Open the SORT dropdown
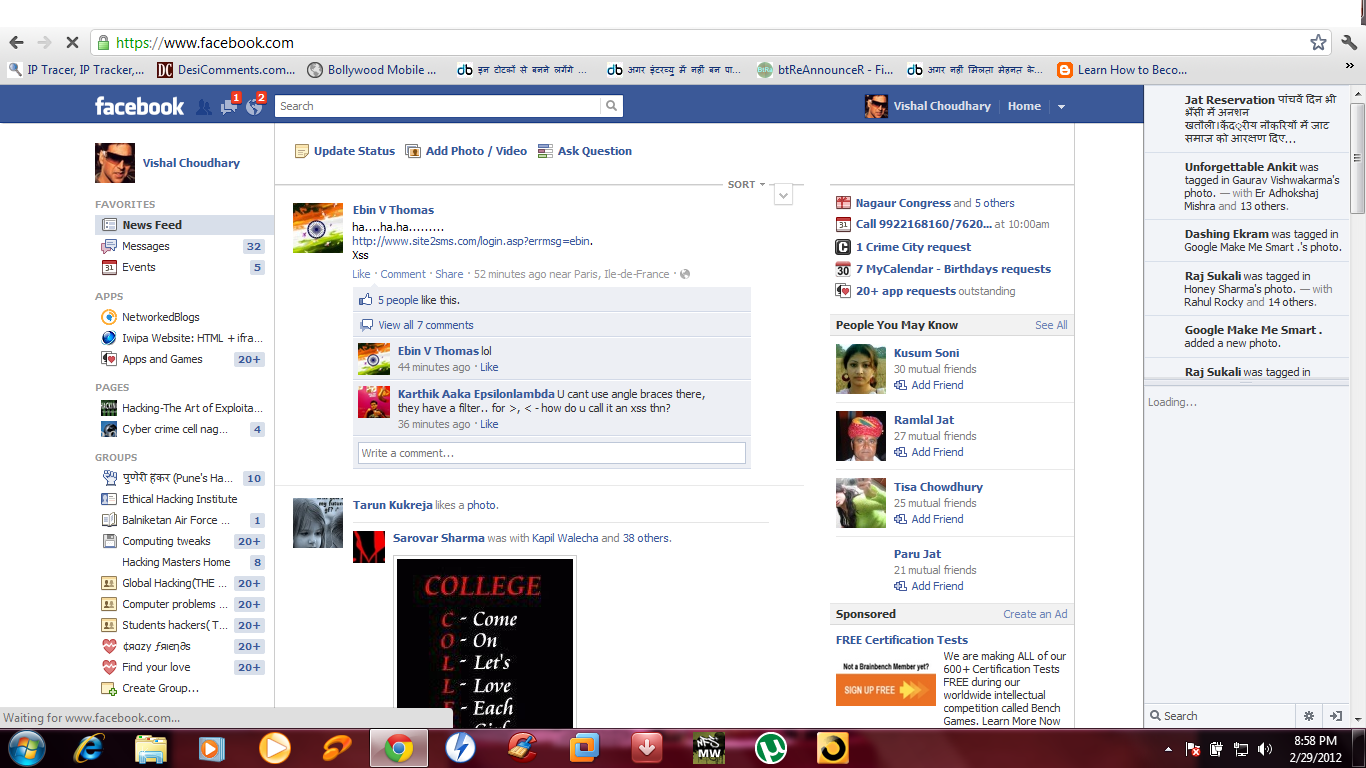This screenshot has width=1366, height=768. [x=744, y=183]
